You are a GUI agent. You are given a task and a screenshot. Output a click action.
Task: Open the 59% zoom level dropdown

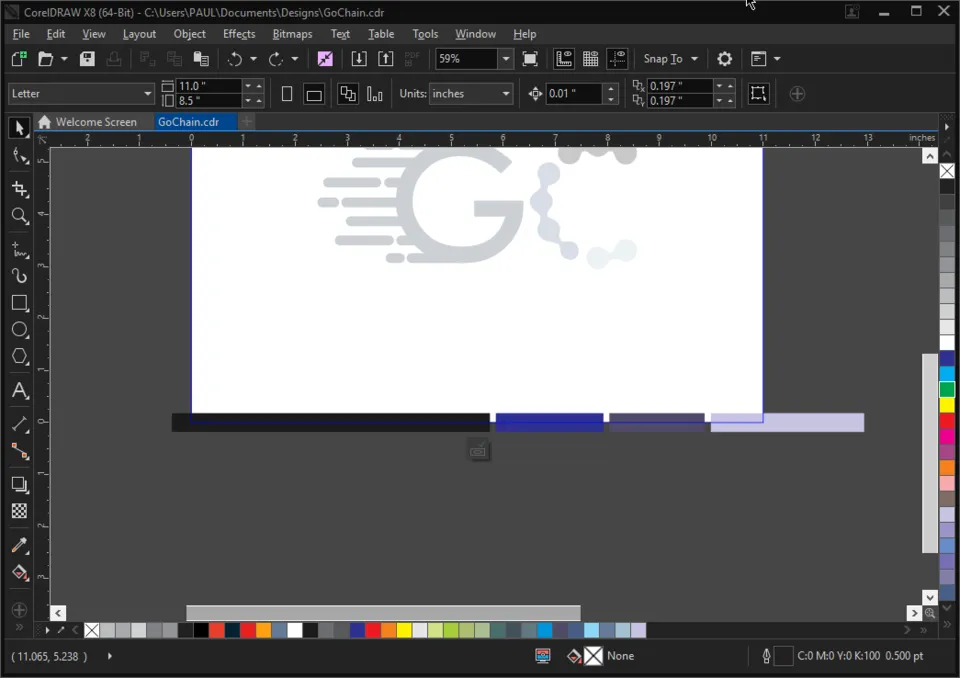[506, 59]
